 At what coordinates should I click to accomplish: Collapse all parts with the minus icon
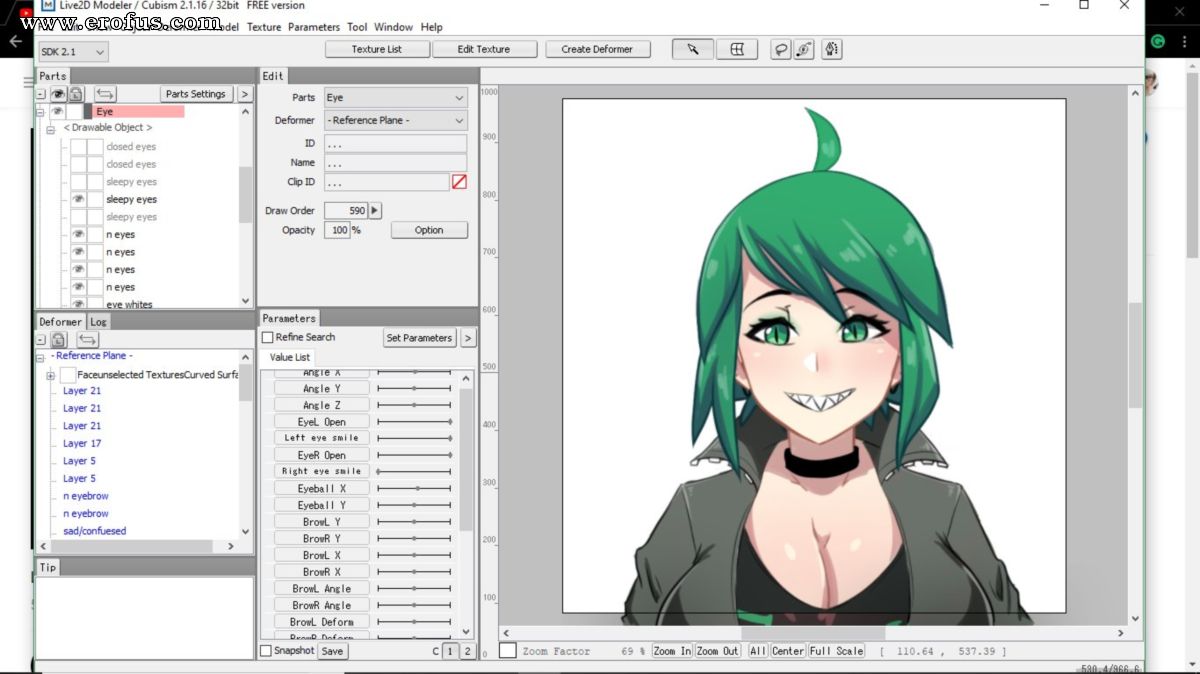[x=41, y=94]
